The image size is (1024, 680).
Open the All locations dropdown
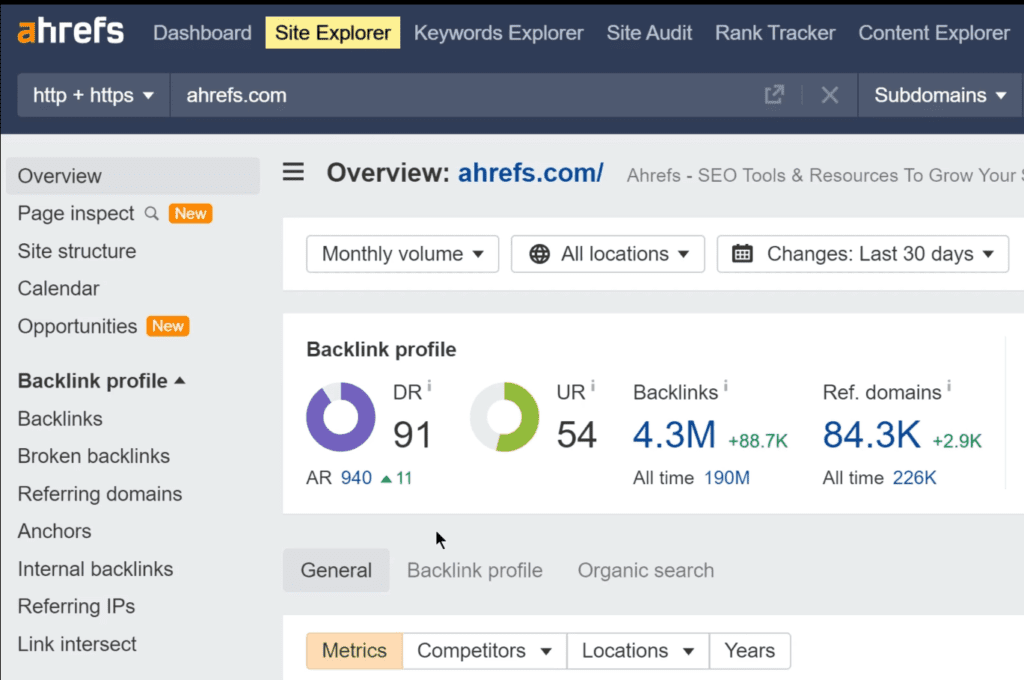(608, 254)
